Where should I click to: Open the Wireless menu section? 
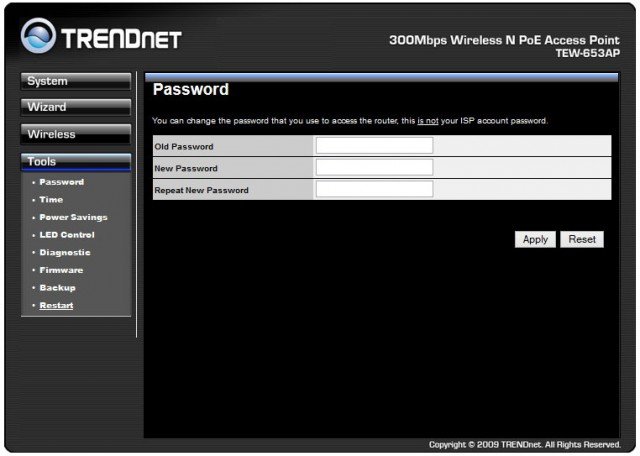click(76, 134)
